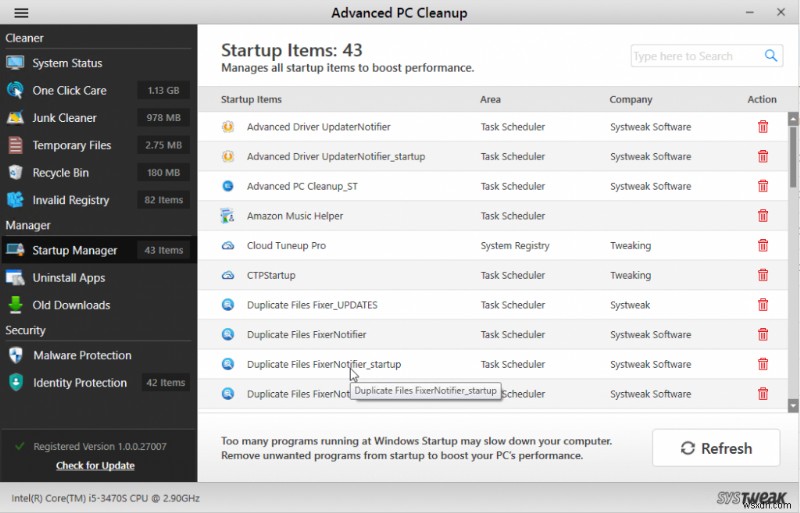Click the startup items search field
The height and width of the screenshot is (513, 800).
click(x=695, y=56)
